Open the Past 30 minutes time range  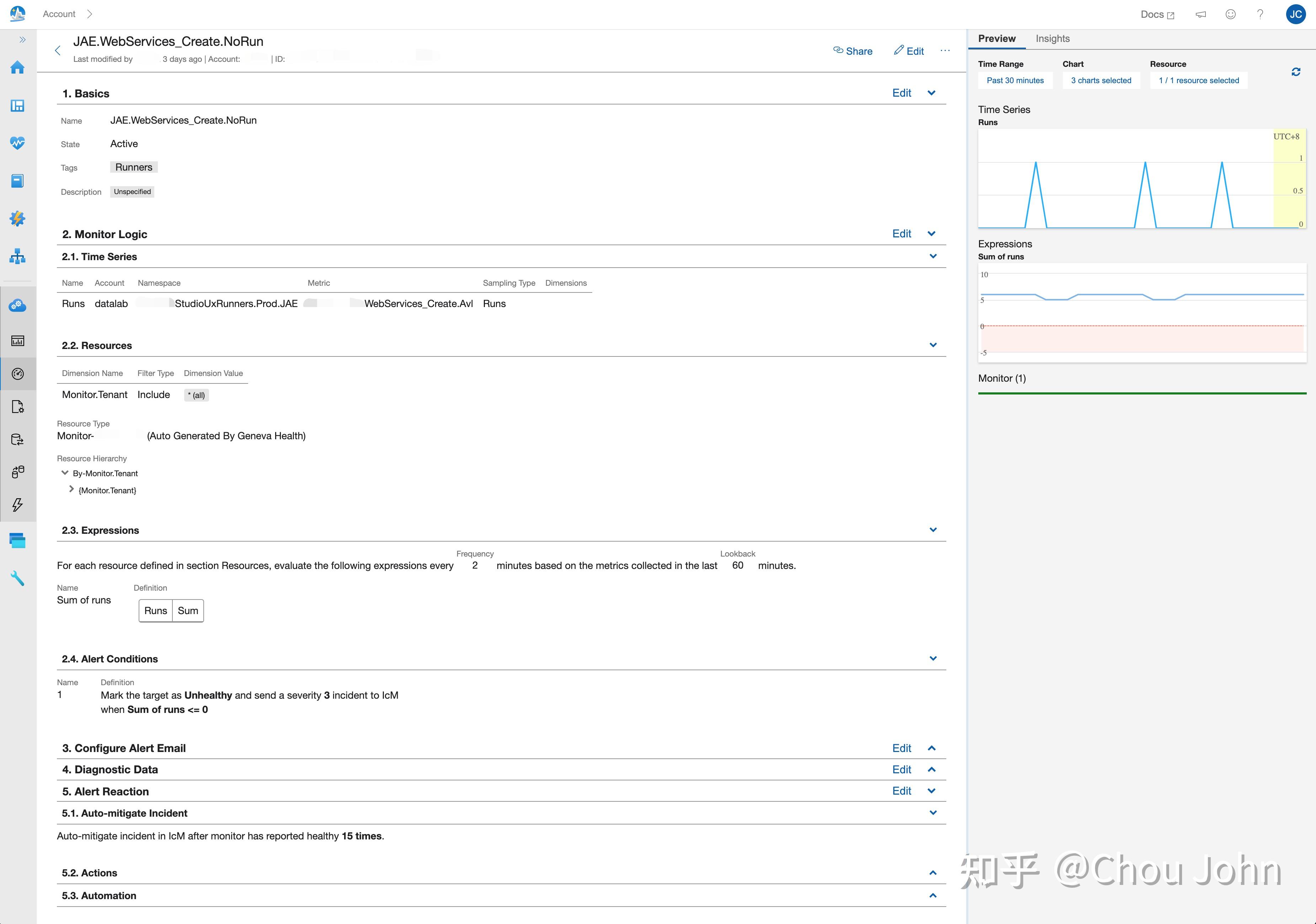1015,80
